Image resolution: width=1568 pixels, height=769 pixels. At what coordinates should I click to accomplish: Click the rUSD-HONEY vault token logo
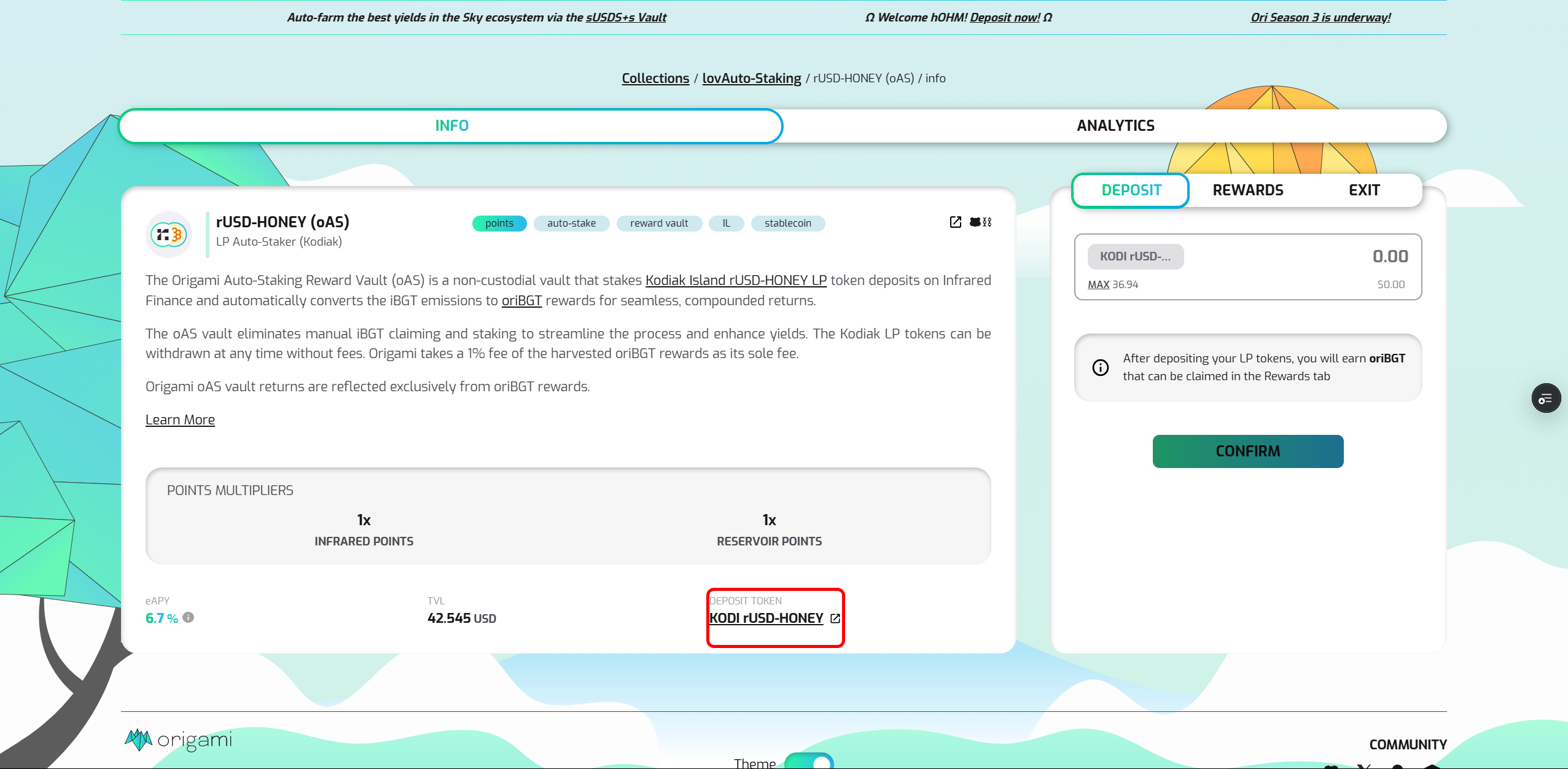[169, 234]
